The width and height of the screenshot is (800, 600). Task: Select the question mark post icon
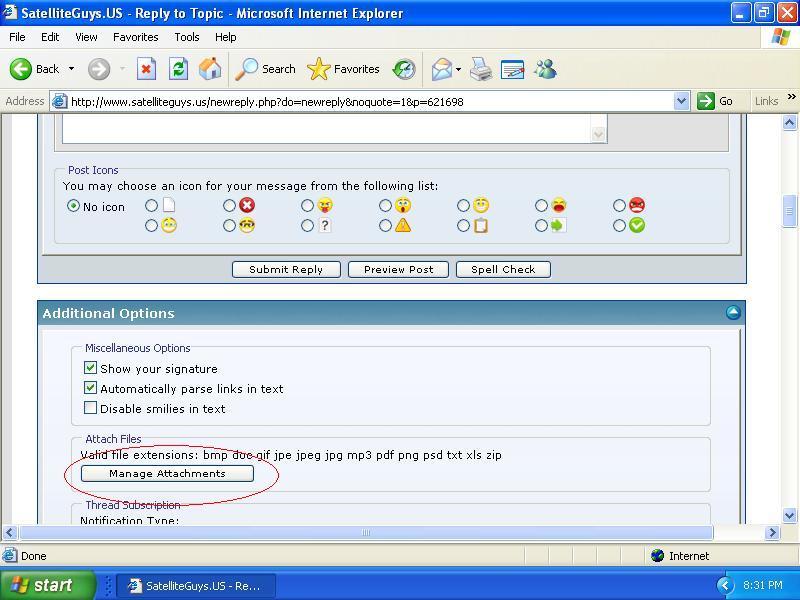[x=307, y=226]
